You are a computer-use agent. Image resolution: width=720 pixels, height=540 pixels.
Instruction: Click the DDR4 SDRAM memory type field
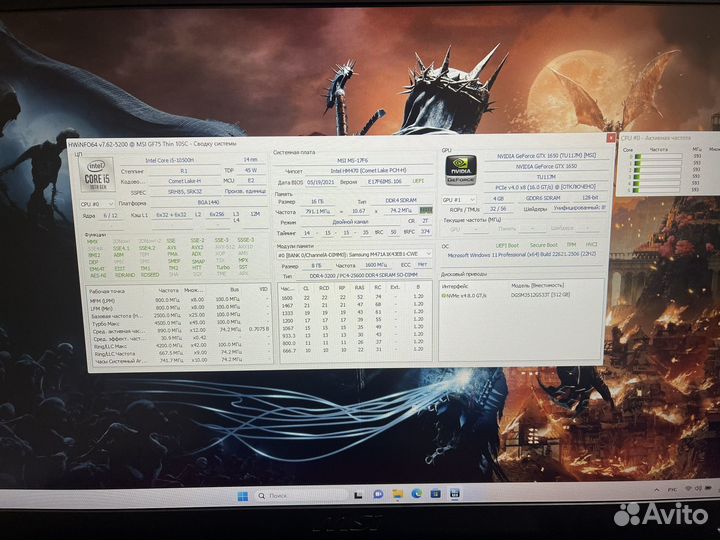click(x=401, y=201)
